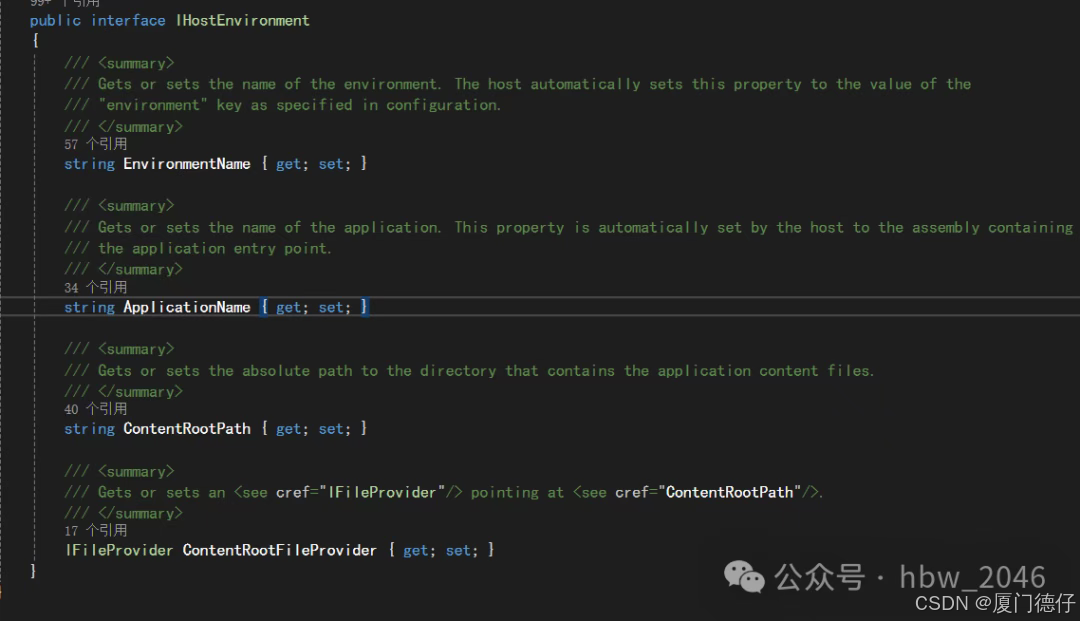This screenshot has height=621, width=1080.
Task: Click the 'interface' keyword
Action: click(128, 21)
